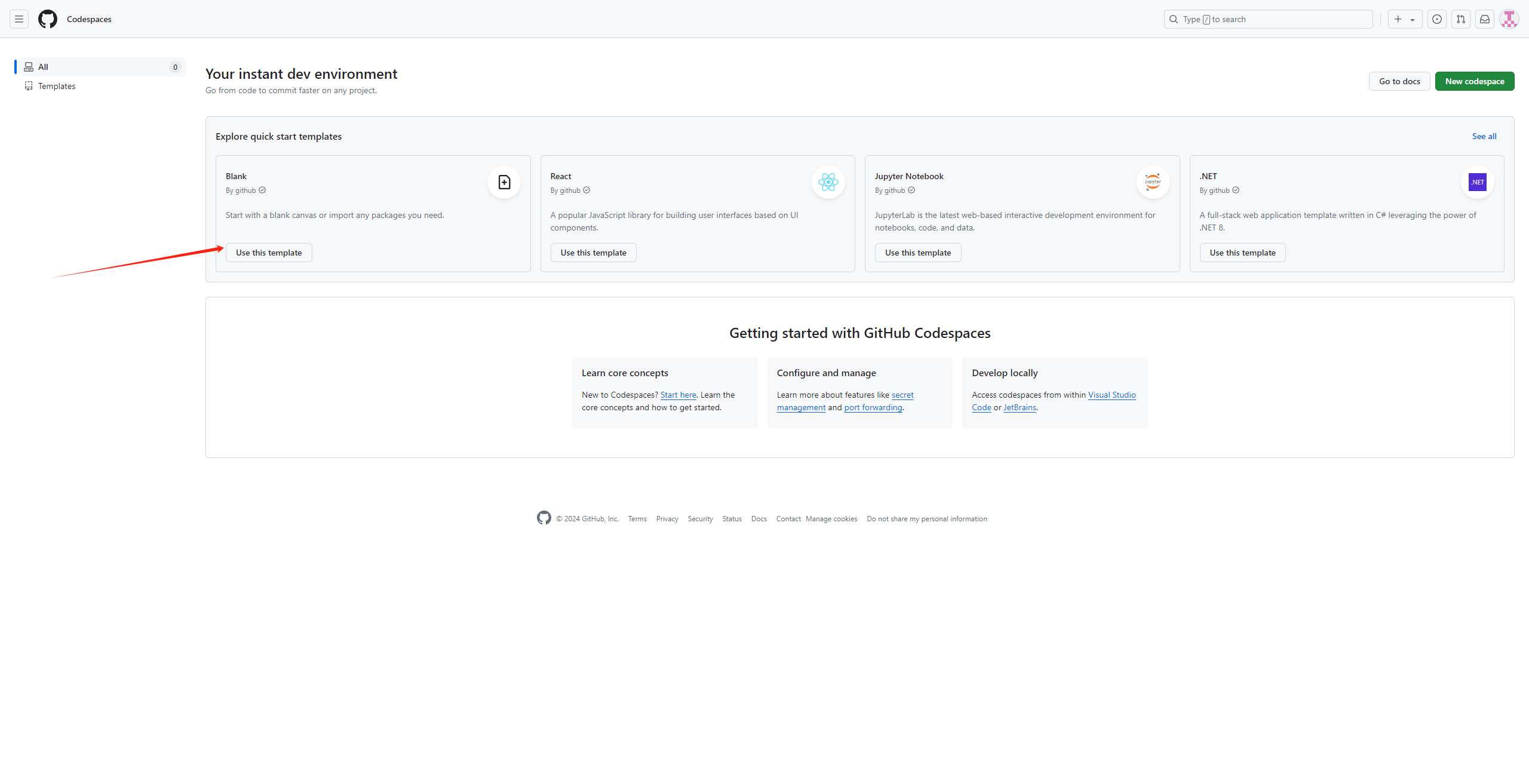Select the Templates sidebar item
1529x784 pixels.
click(x=103, y=86)
